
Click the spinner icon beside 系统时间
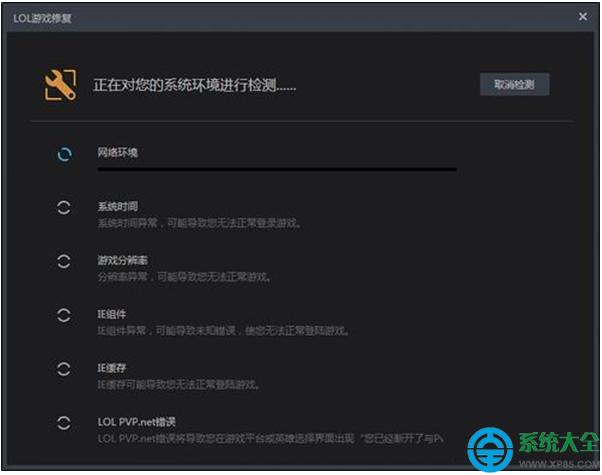(63, 207)
